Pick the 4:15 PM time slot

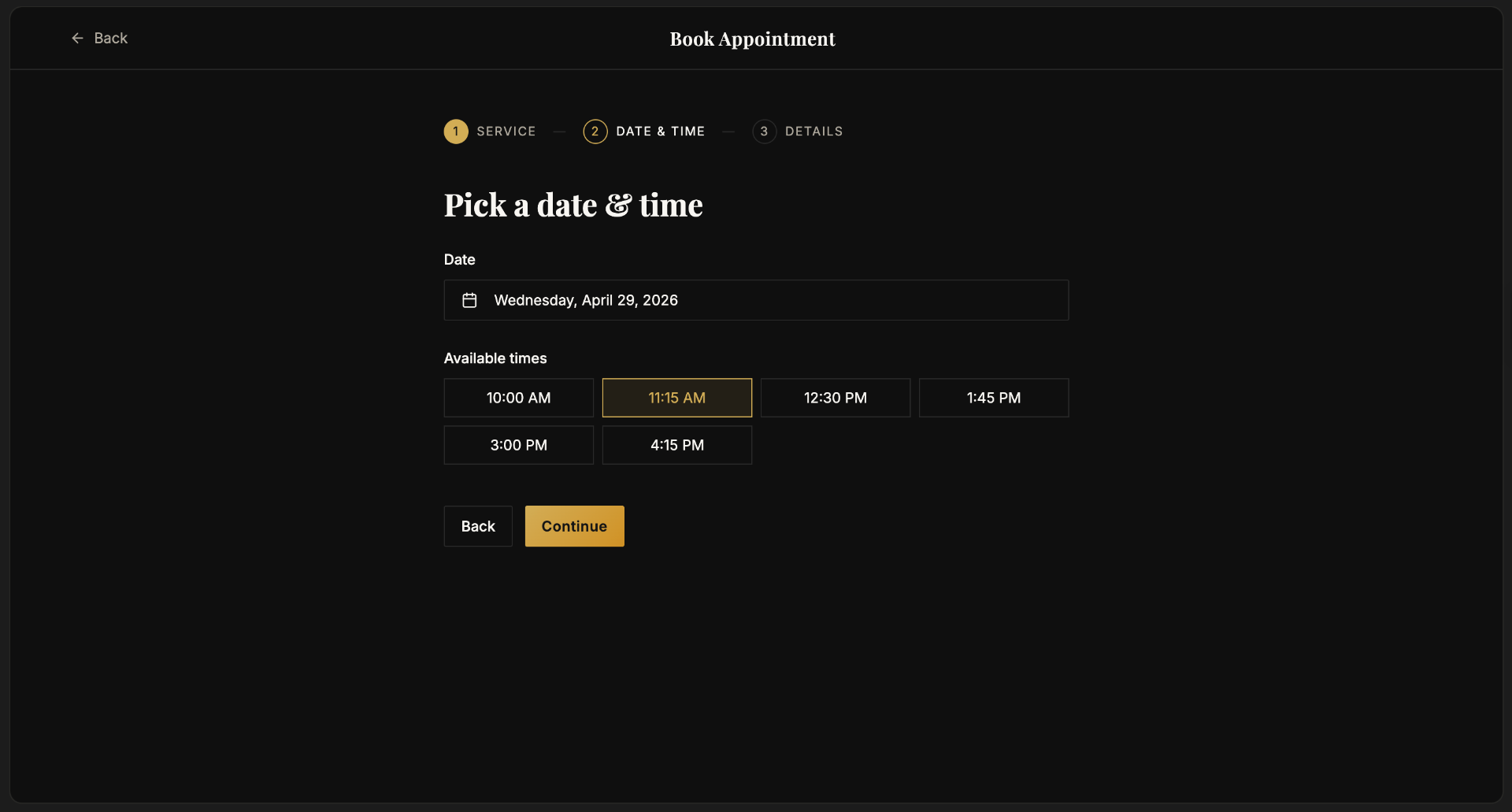tap(677, 445)
